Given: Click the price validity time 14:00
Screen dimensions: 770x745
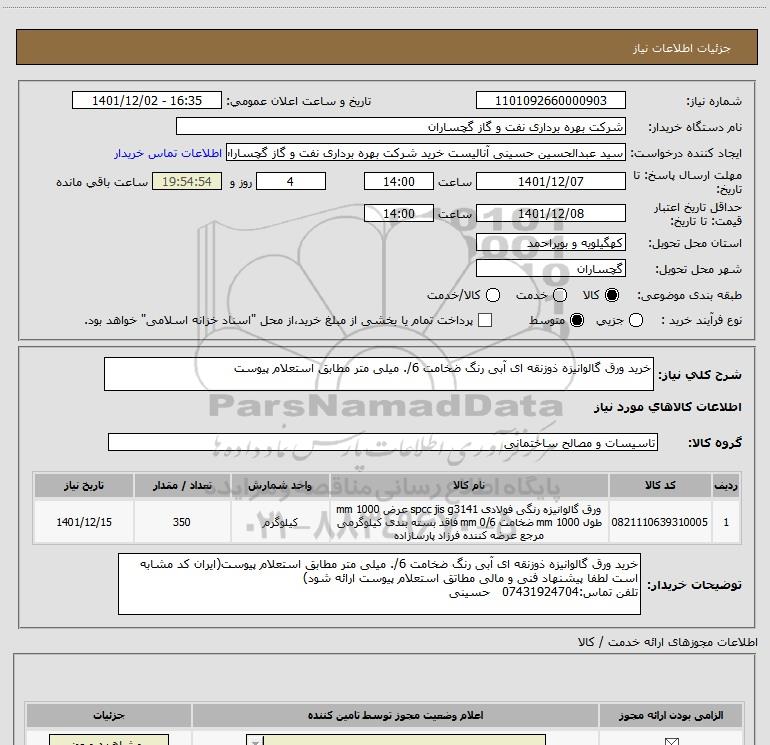Looking at the screenshot, I should 399,214.
